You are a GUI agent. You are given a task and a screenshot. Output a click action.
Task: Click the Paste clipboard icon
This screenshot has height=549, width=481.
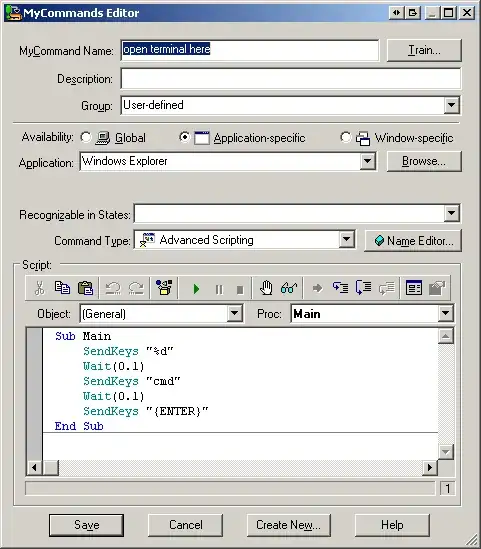coord(85,288)
